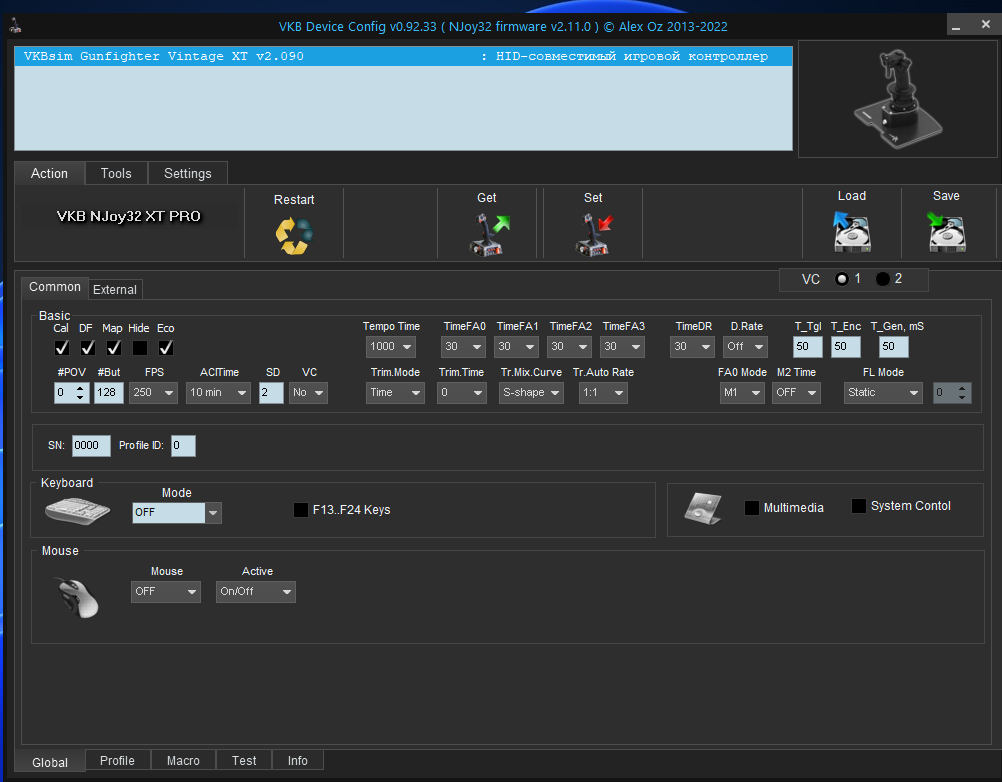Open the Tempo Time dropdown

coord(391,347)
